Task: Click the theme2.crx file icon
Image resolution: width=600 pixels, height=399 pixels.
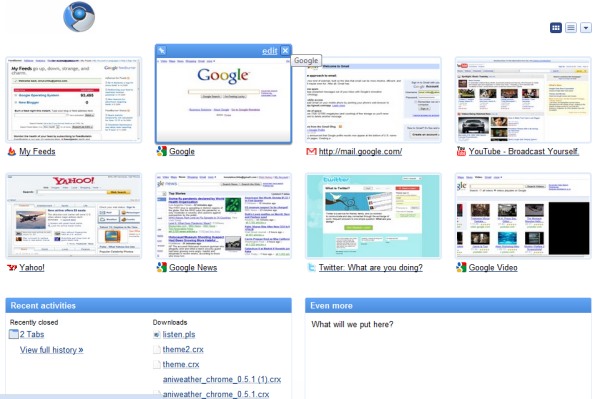Action: (x=157, y=350)
